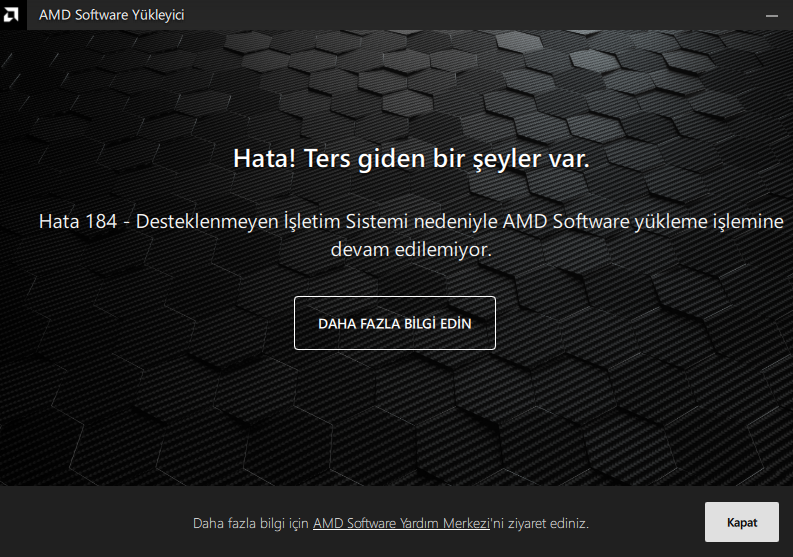
Task: Click DAHA FAZLA BİLGİ EDİN button
Action: point(394,323)
